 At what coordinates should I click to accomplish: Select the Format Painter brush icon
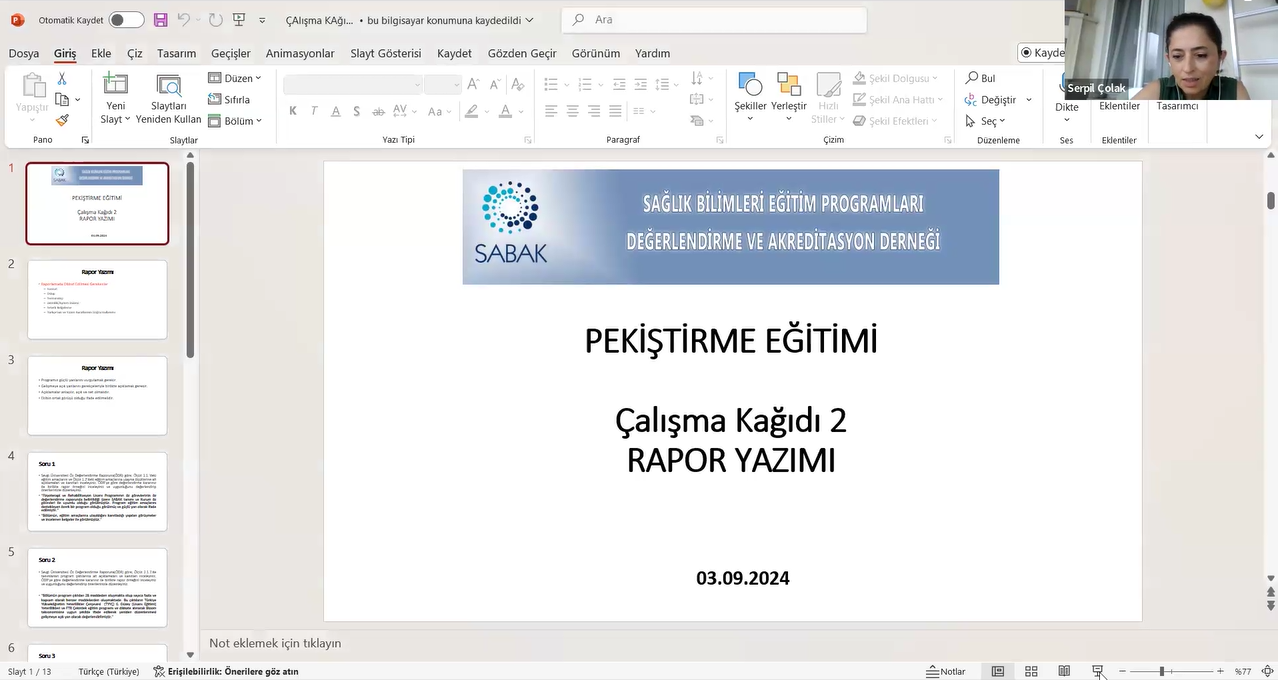coord(62,120)
